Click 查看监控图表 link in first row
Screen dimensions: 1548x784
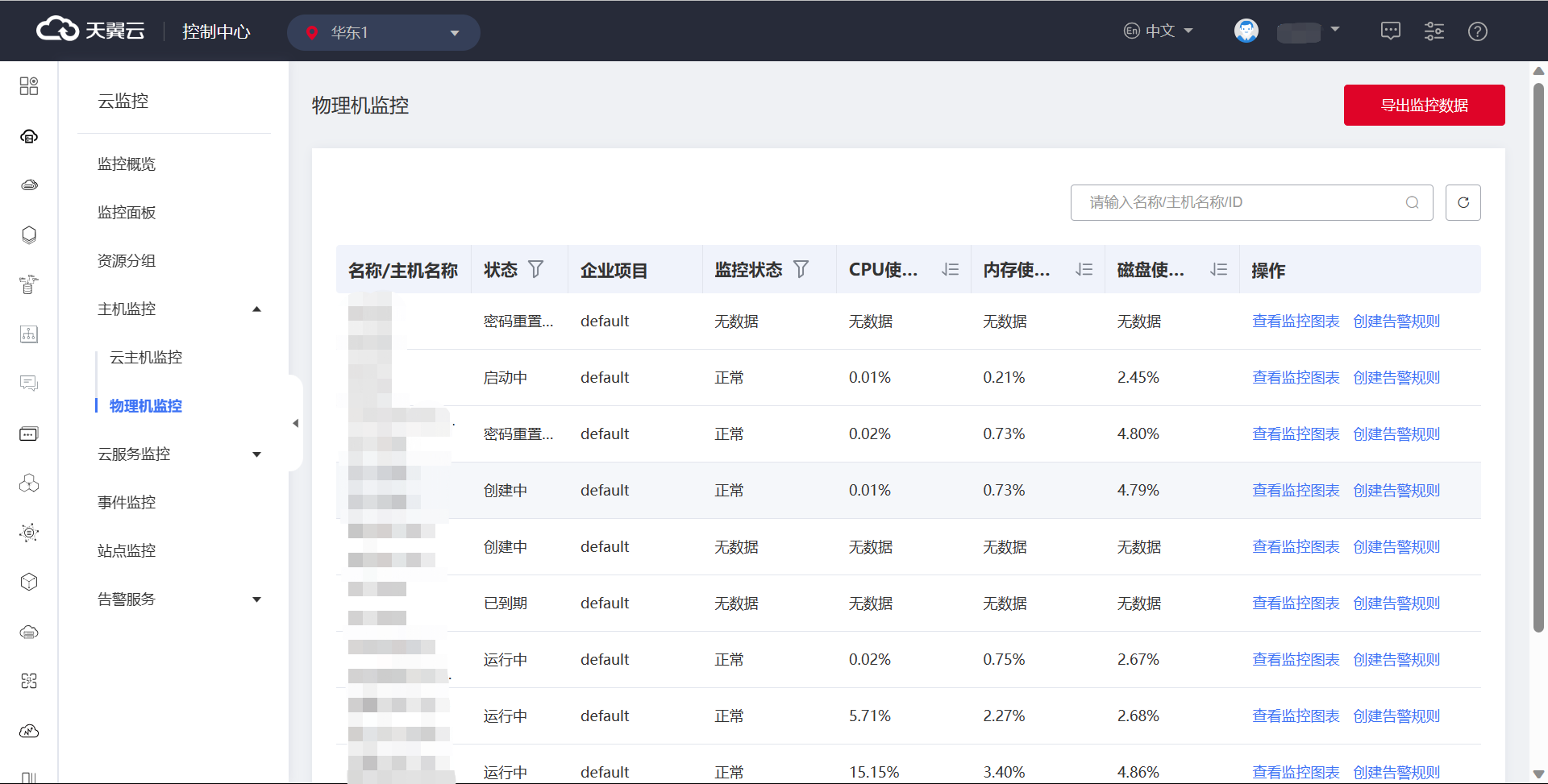[x=1295, y=321]
